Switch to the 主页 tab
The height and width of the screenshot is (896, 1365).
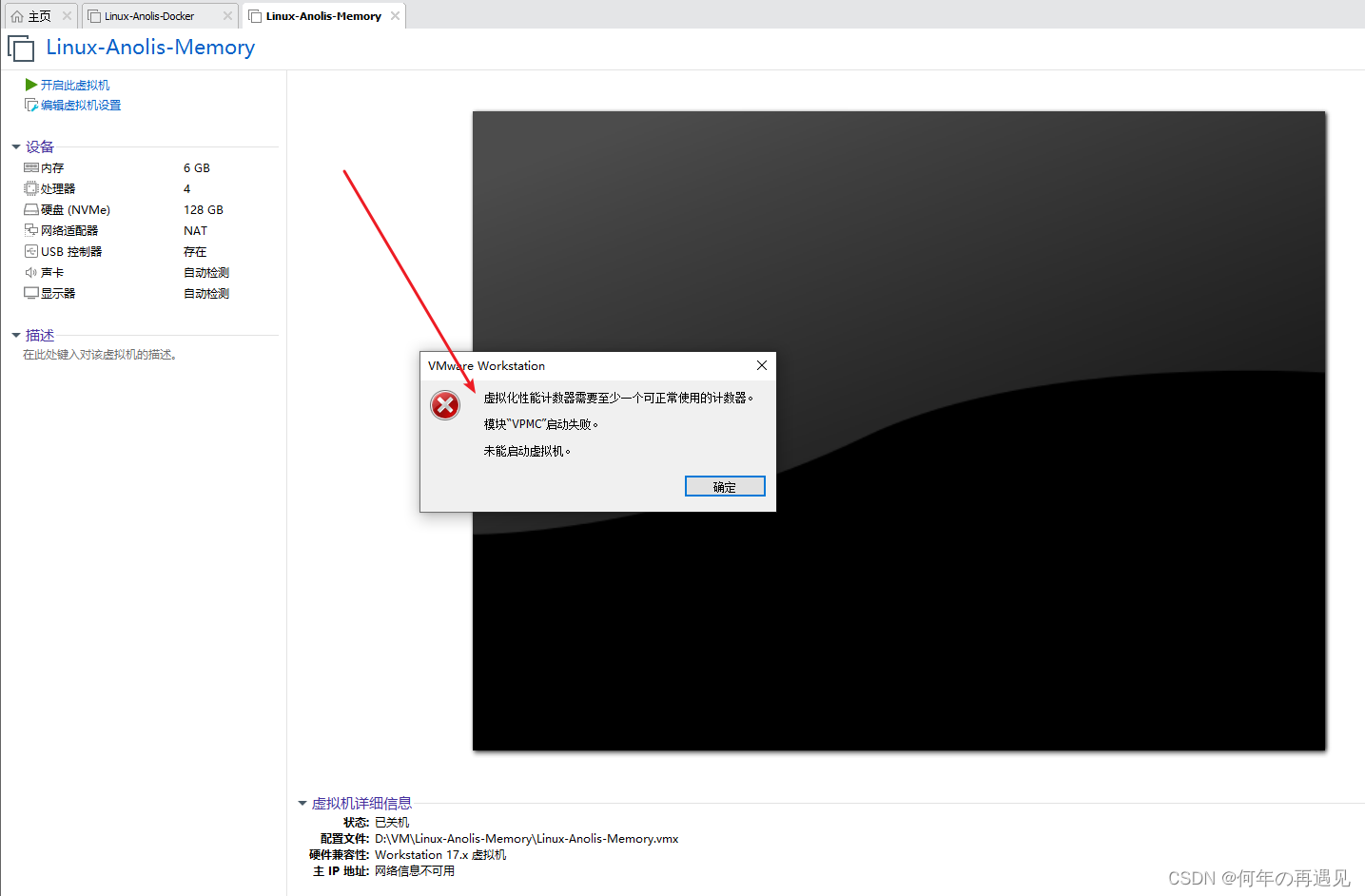(x=39, y=16)
